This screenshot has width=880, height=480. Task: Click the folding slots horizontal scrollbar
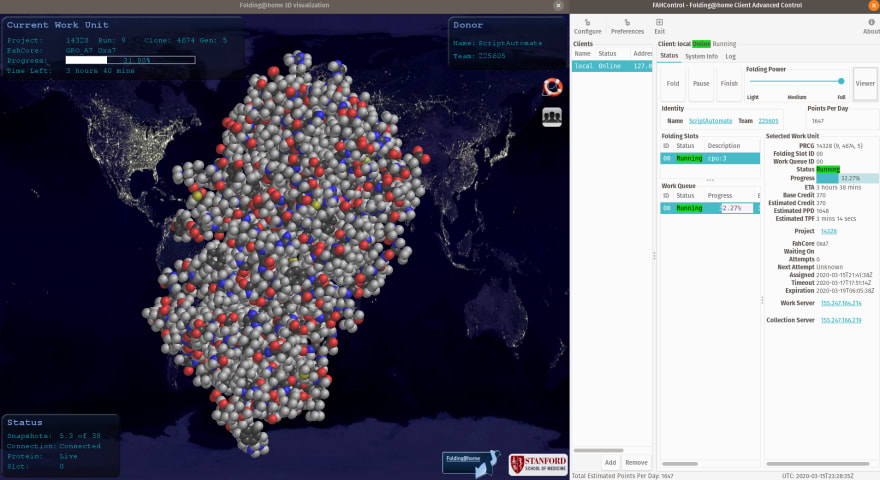pyautogui.click(x=680, y=464)
